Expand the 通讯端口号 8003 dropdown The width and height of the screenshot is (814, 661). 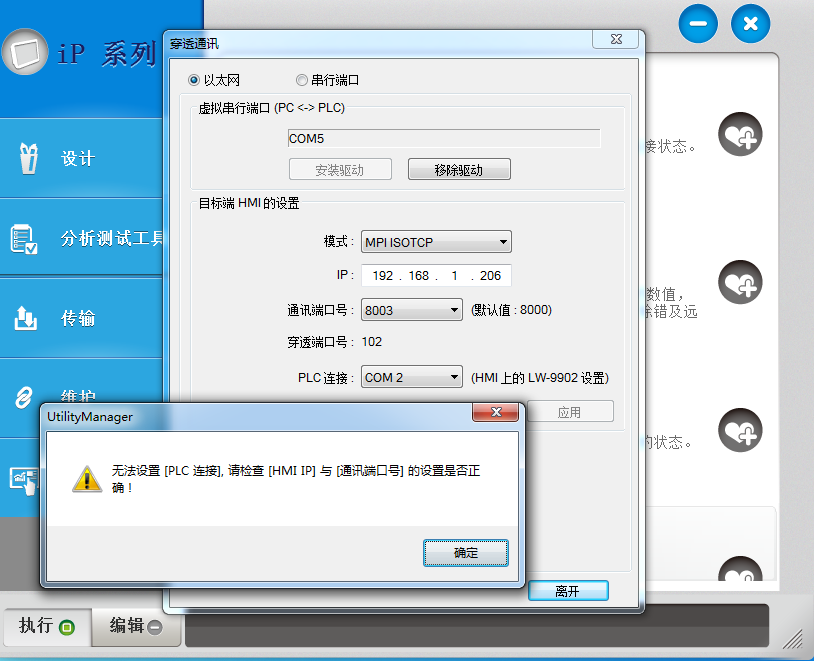click(x=412, y=310)
